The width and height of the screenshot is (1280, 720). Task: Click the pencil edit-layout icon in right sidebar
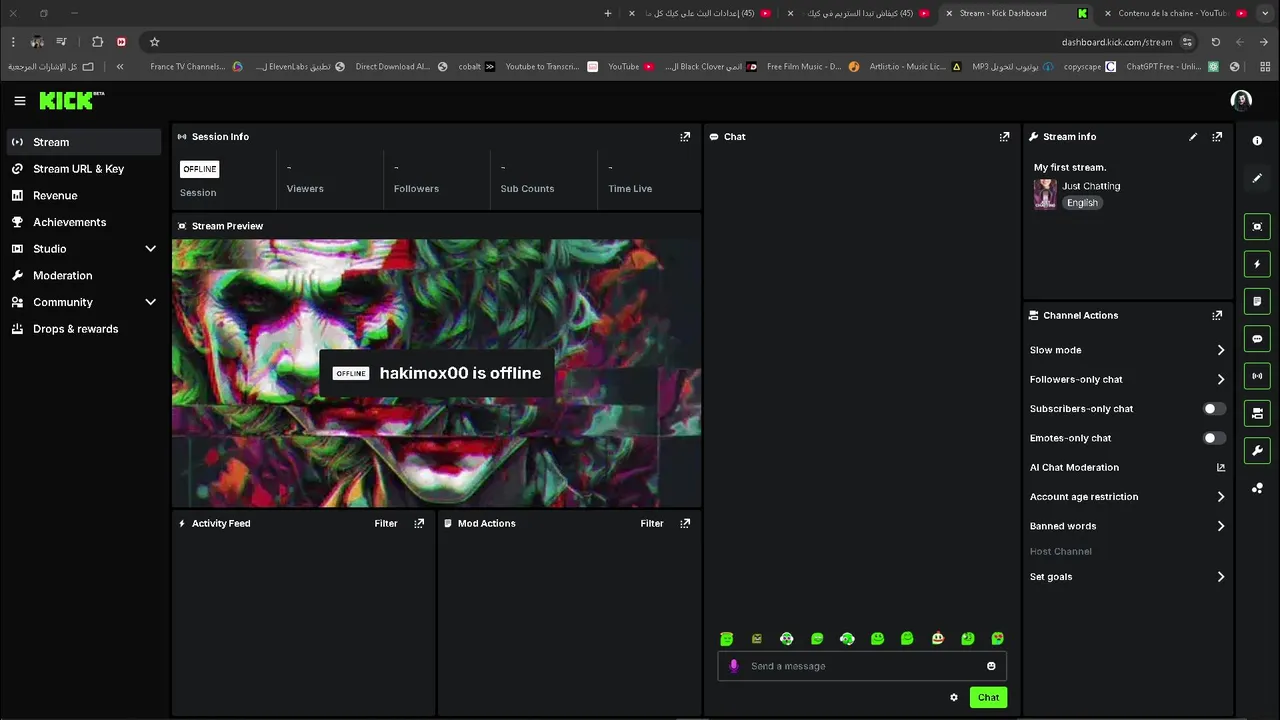tap(1257, 178)
